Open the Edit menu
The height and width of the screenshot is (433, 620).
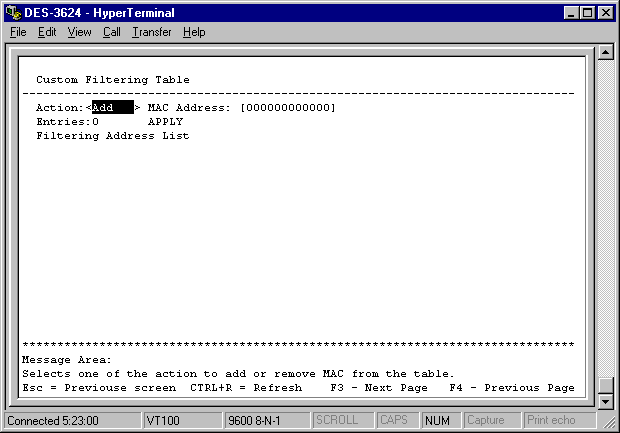click(47, 32)
